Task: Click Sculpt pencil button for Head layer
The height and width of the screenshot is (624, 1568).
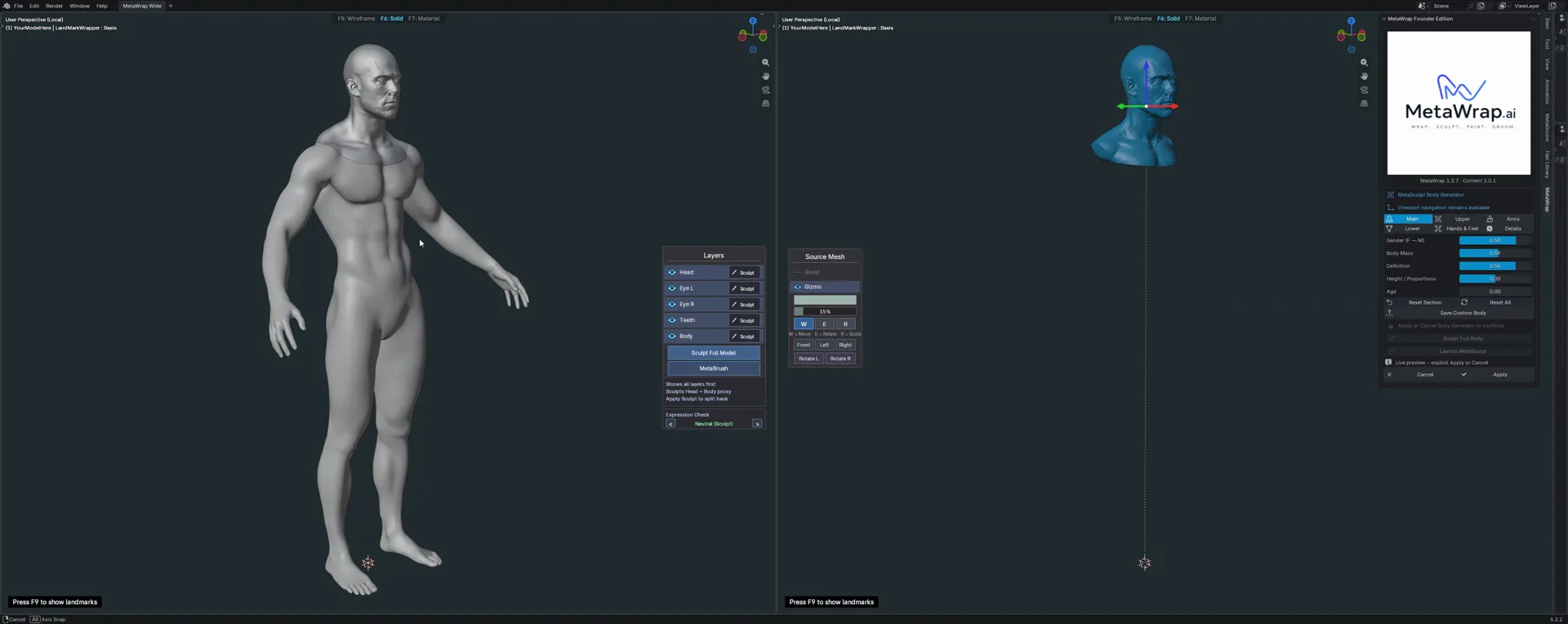Action: pos(744,273)
